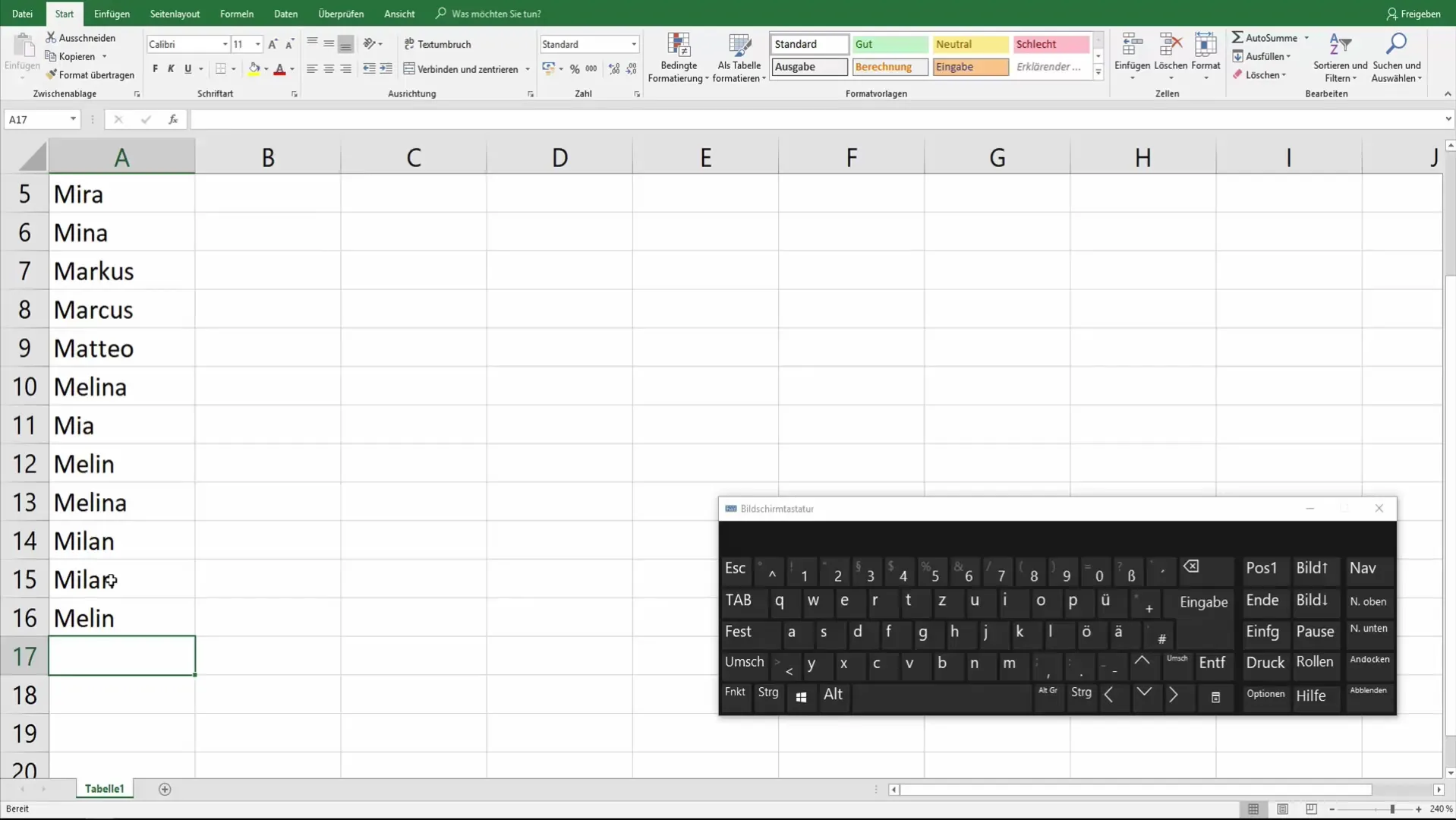Screen dimensions: 1456x820
Task: Open the Datei menu
Action: pos(22,14)
